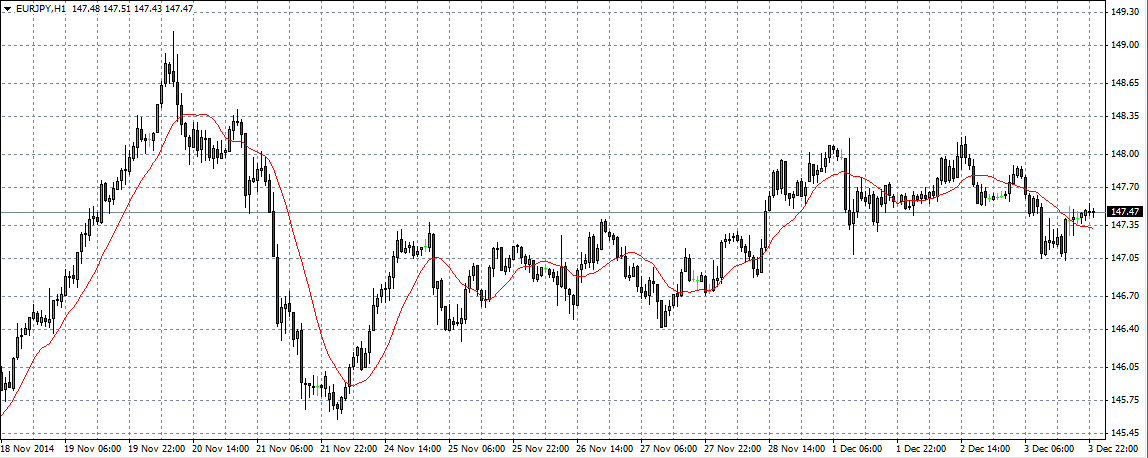This screenshot has height=458, width=1148.
Task: Click the tallest candle wick near 149.00
Action: click(x=173, y=40)
